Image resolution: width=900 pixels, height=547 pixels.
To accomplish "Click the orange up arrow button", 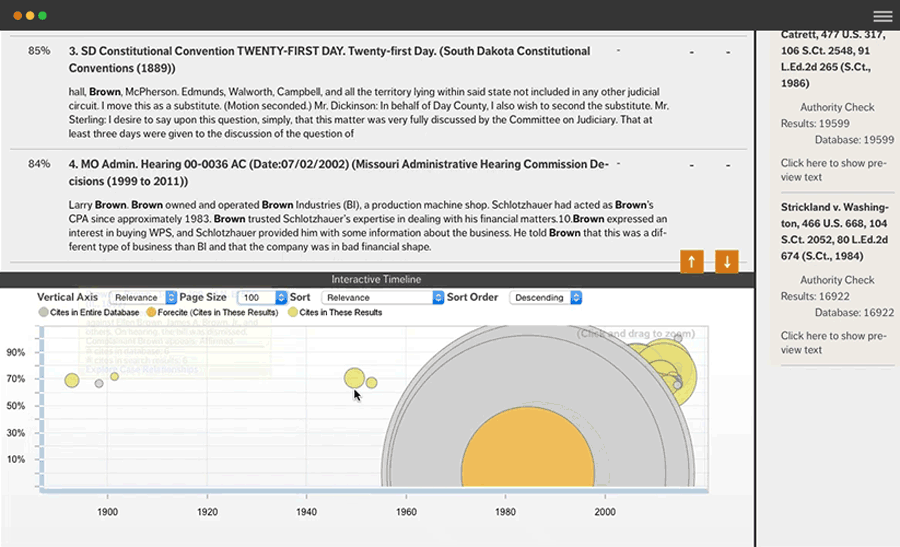I will click(x=691, y=262).
